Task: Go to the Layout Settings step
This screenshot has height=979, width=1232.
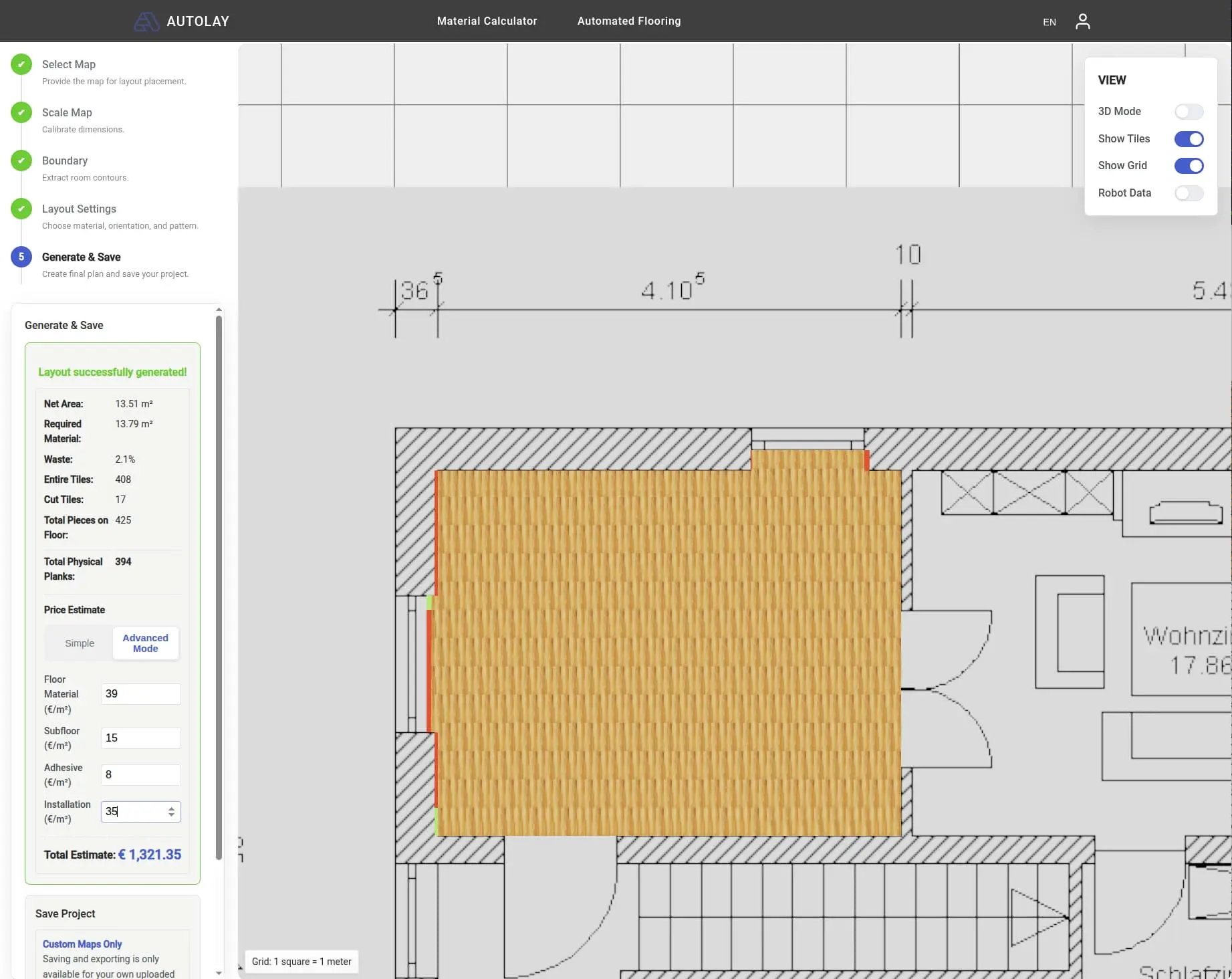Action: point(79,209)
